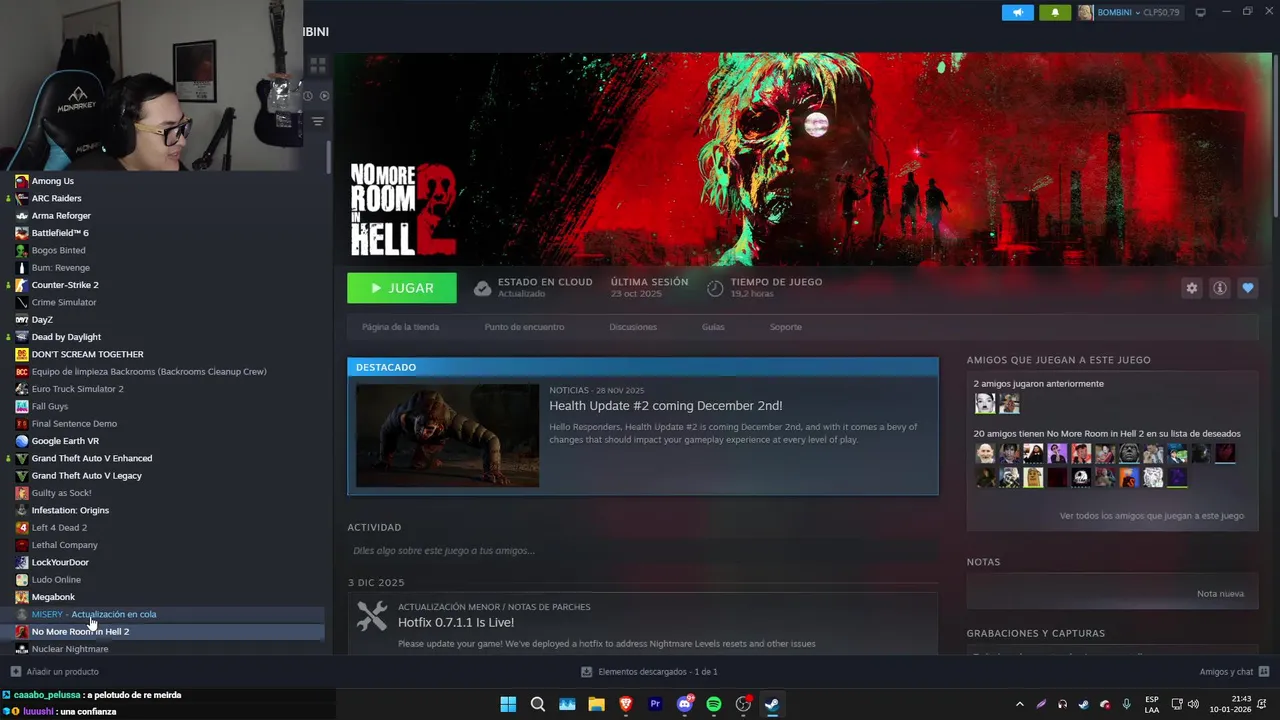This screenshot has height=720, width=1280.
Task: Click the Windows Start button
Action: pos(508,704)
